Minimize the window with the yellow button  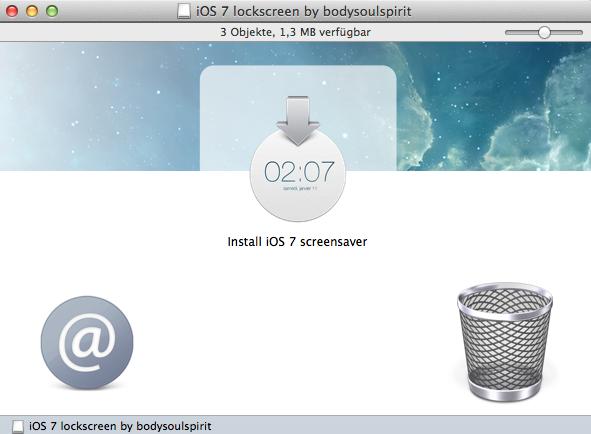click(32, 11)
